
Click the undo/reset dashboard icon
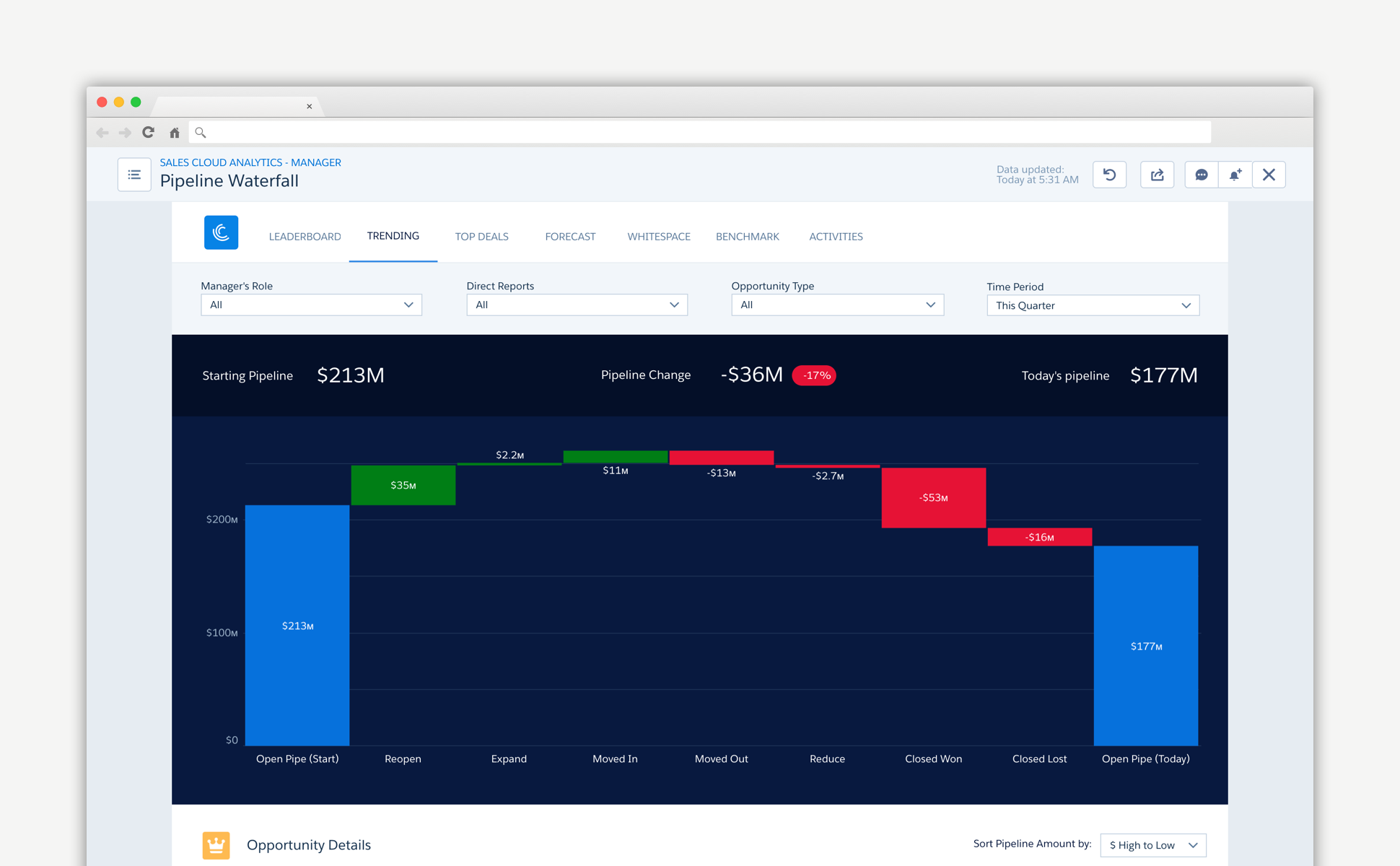point(1109,175)
